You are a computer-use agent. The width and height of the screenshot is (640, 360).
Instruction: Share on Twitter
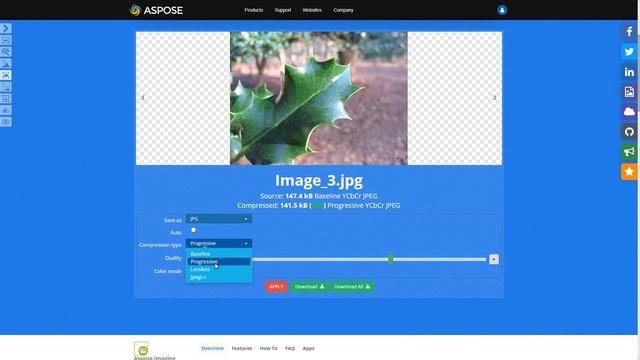pyautogui.click(x=629, y=52)
